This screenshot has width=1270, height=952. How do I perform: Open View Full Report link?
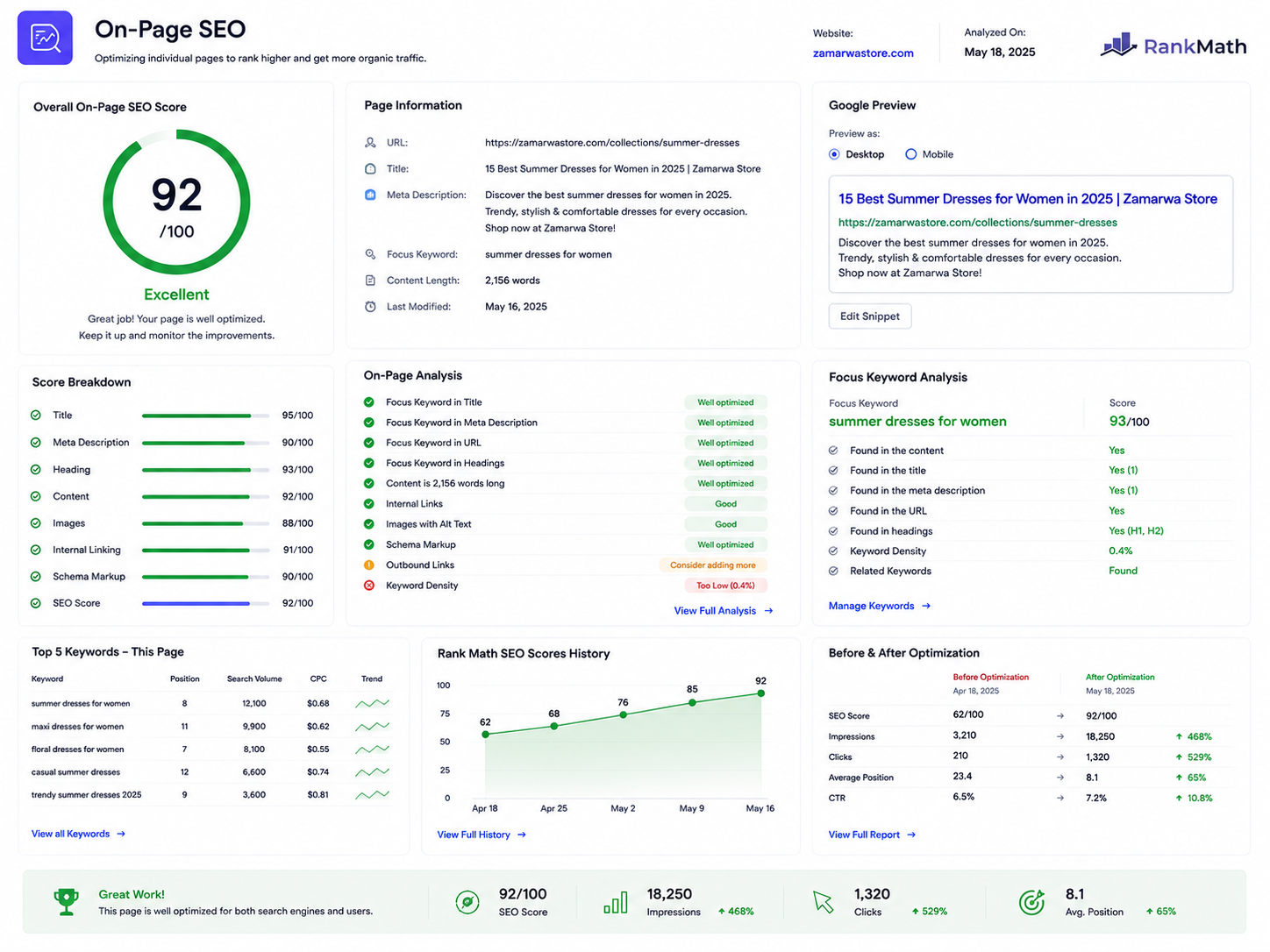click(873, 835)
